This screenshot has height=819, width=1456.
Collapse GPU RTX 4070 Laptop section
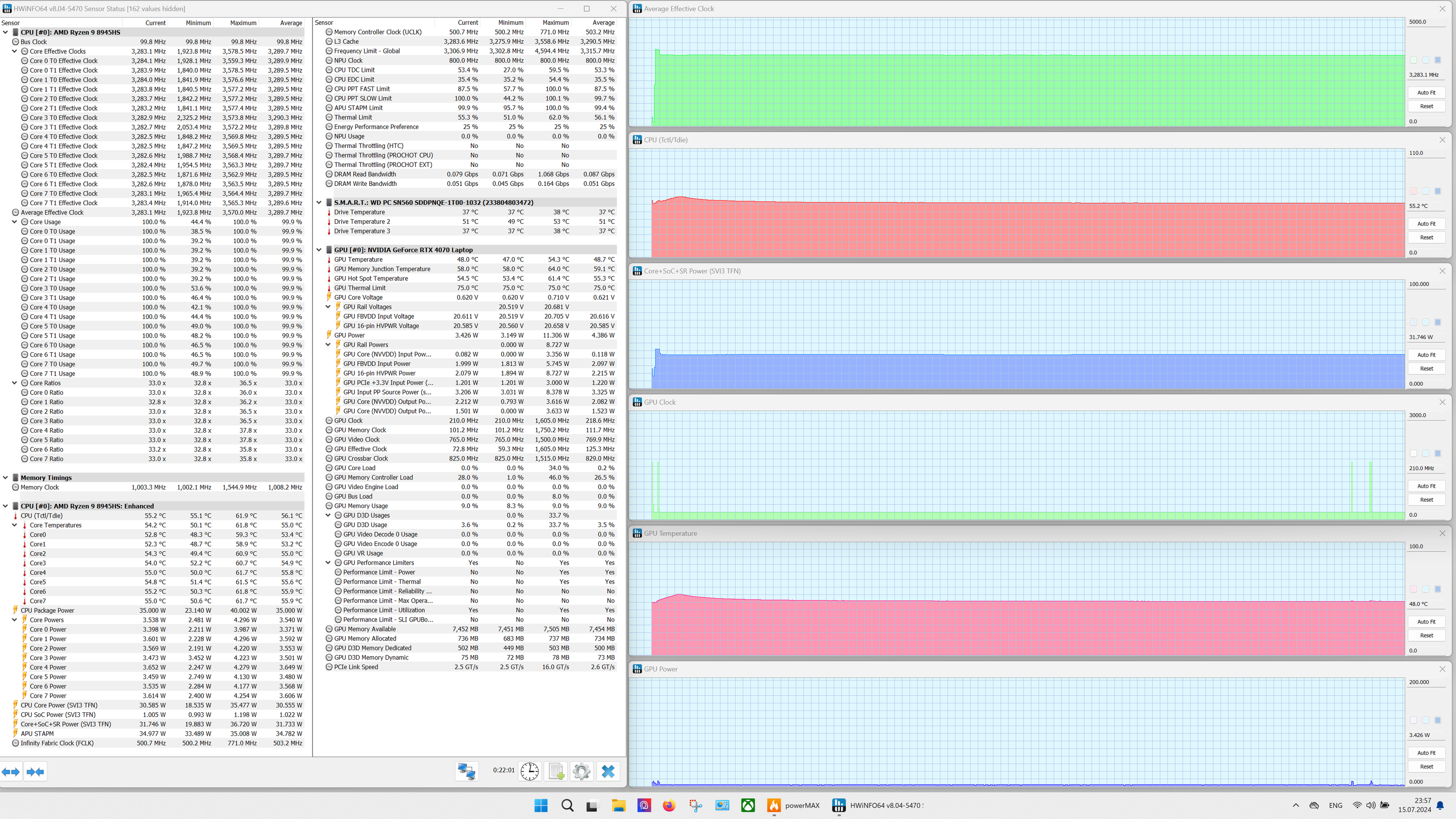[x=319, y=250]
